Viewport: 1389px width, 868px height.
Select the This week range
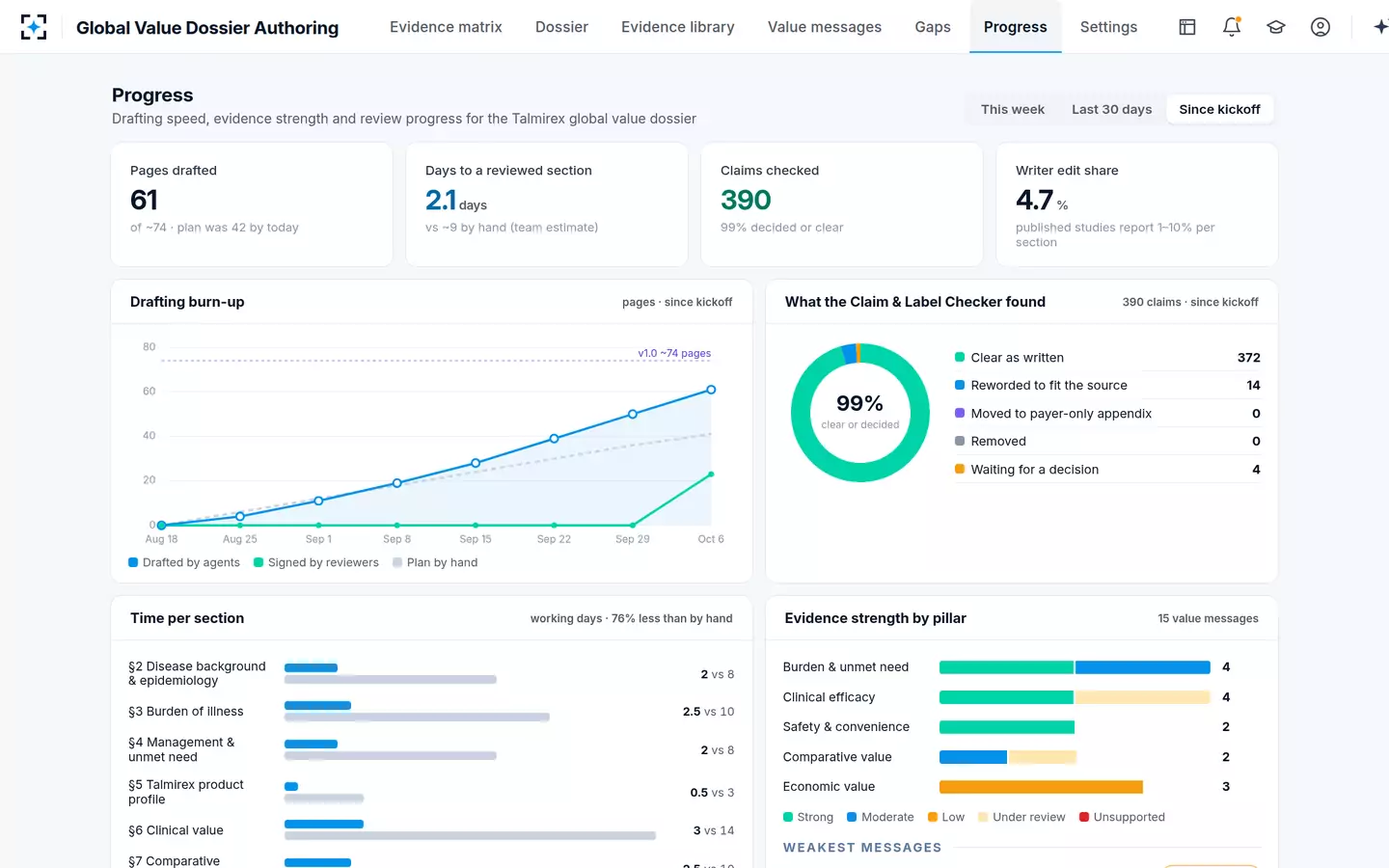click(1013, 109)
